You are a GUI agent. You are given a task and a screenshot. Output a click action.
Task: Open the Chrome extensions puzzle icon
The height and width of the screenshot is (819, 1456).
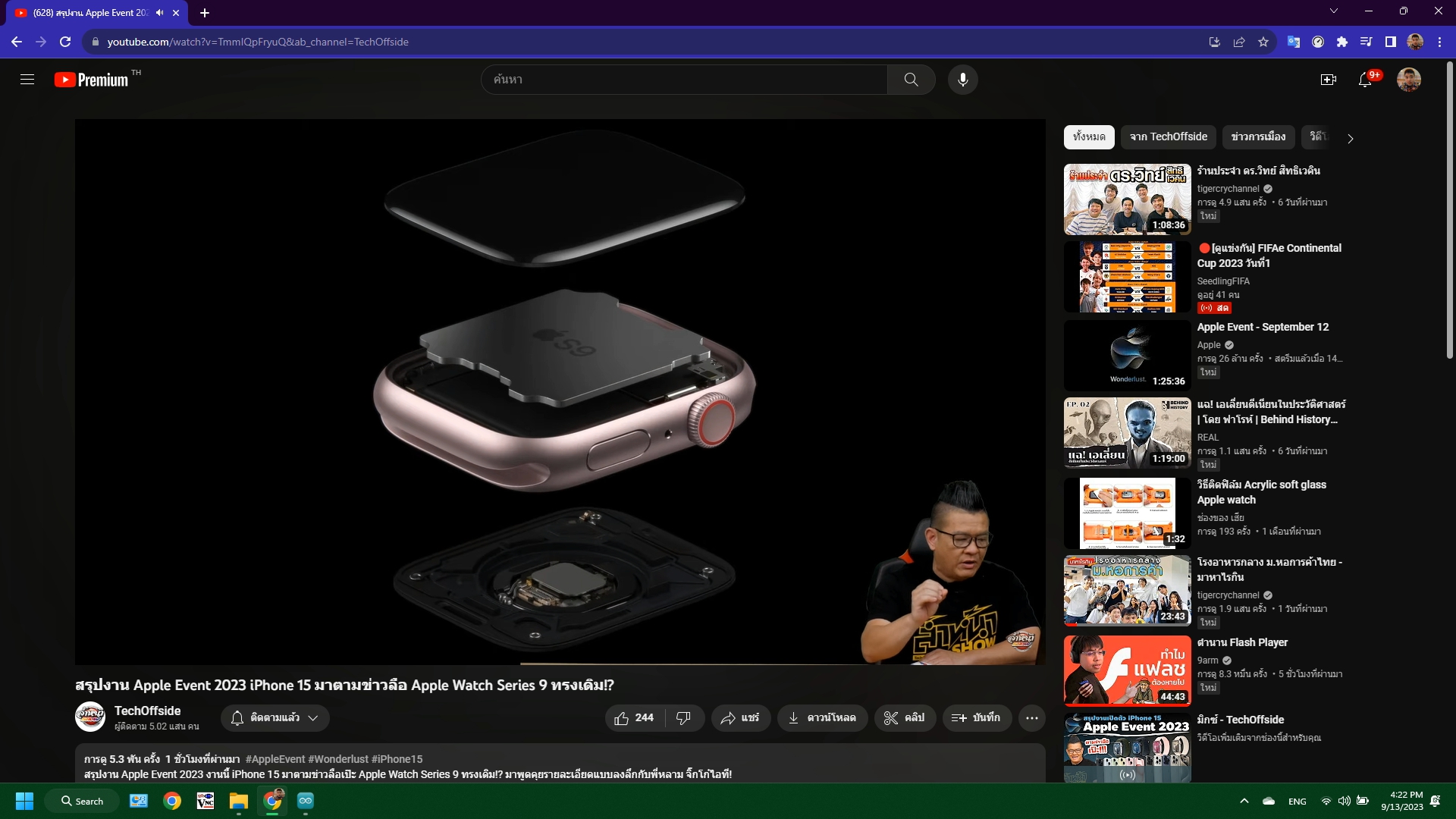(1342, 42)
